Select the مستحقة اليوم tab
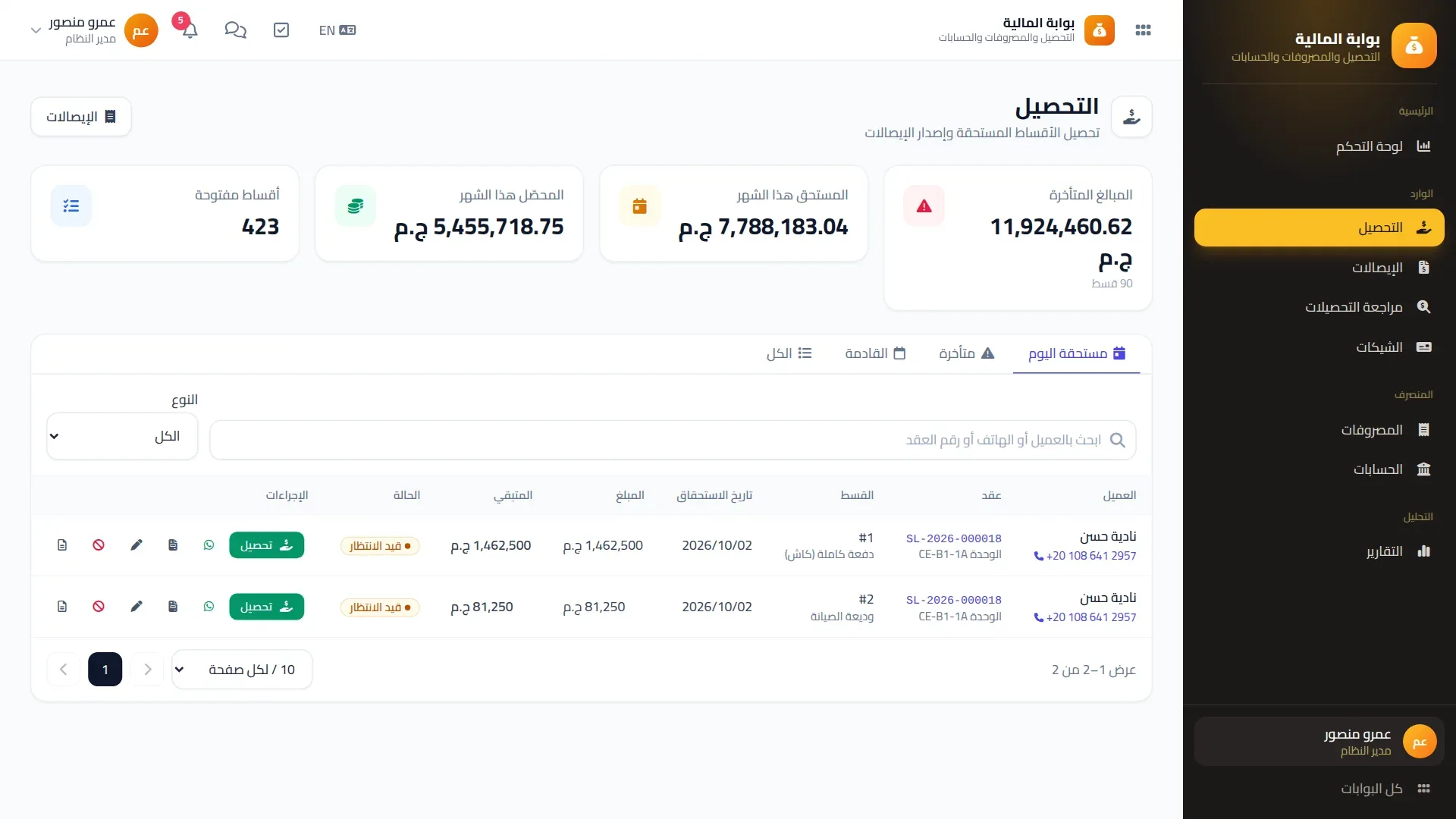The image size is (1456, 819). [x=1077, y=353]
